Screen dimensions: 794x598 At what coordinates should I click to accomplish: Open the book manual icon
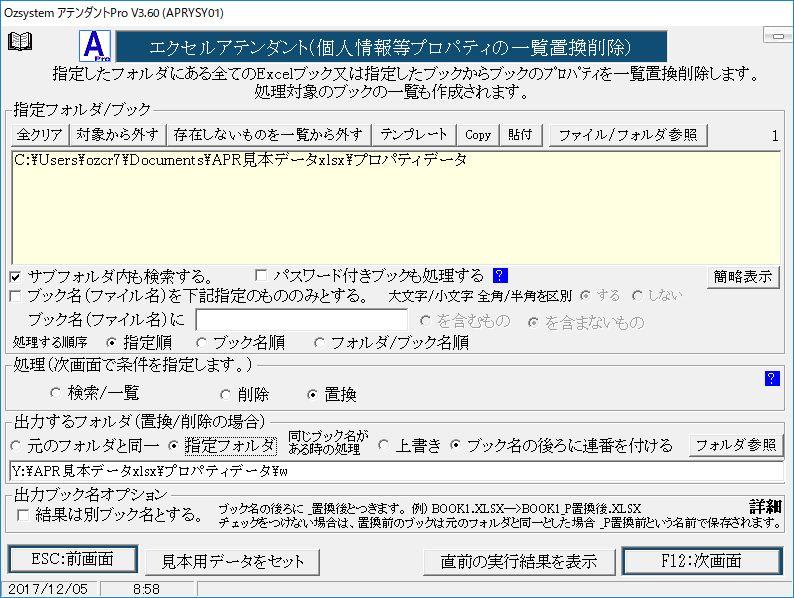pyautogui.click(x=20, y=42)
